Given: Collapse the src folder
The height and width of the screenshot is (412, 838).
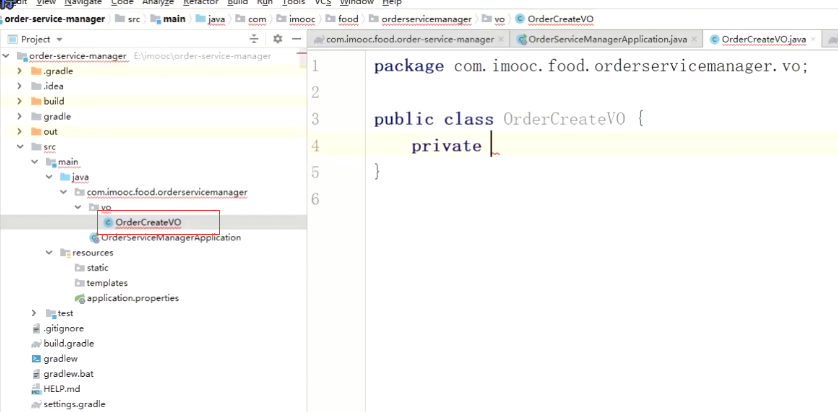Looking at the screenshot, I should [20, 146].
